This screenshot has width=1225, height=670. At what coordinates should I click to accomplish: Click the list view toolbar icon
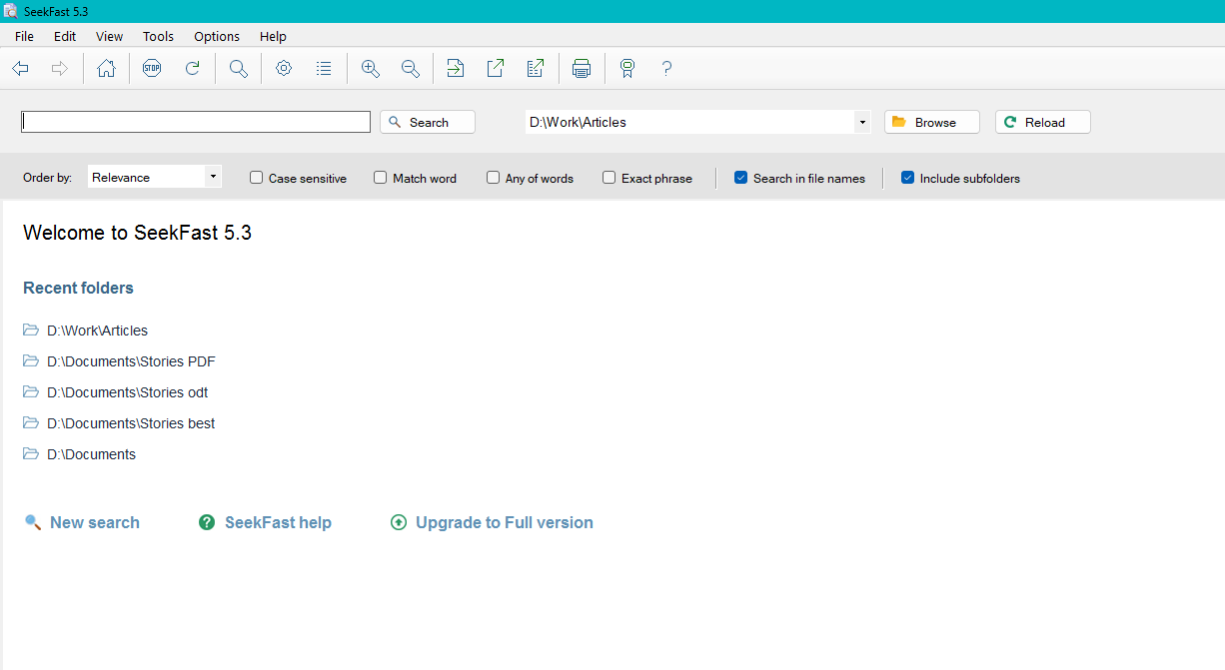click(x=324, y=69)
